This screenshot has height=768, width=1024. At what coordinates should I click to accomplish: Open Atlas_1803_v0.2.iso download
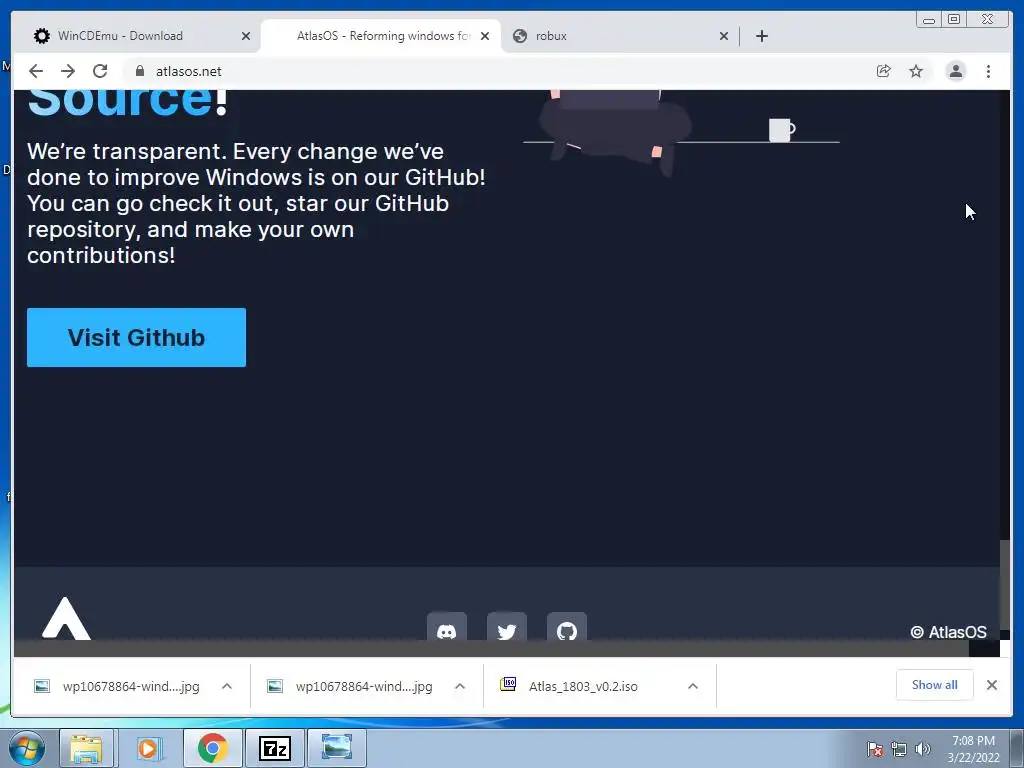[569, 686]
